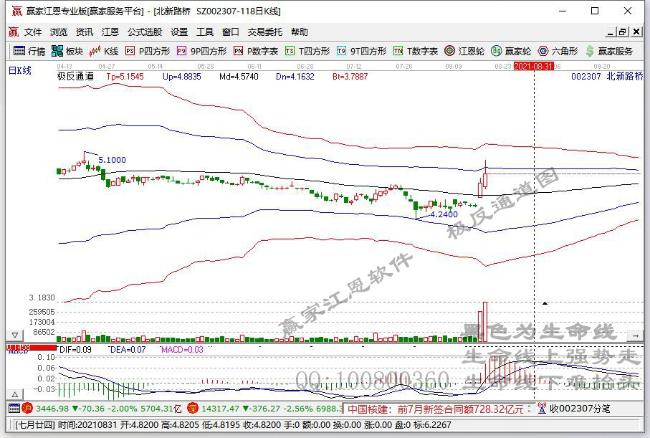The width and height of the screenshot is (650, 438).
Task: Open the 设置 menu
Action: [179, 32]
